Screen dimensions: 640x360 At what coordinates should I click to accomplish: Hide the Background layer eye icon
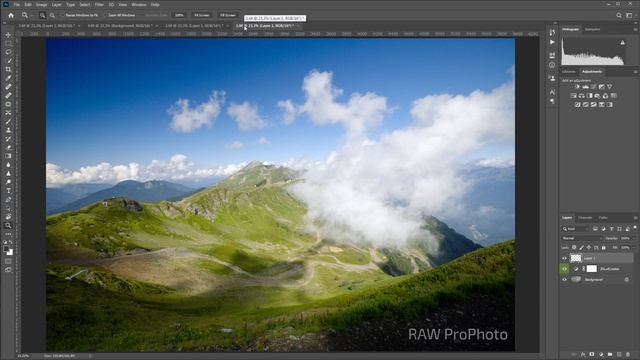coord(564,280)
